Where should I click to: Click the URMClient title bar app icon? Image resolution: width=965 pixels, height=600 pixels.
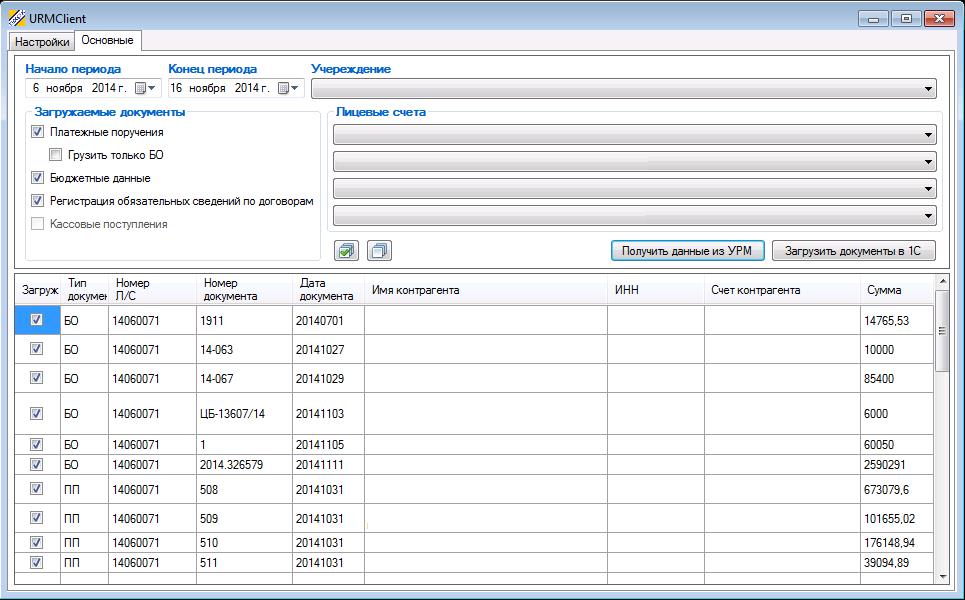pyautogui.click(x=17, y=18)
